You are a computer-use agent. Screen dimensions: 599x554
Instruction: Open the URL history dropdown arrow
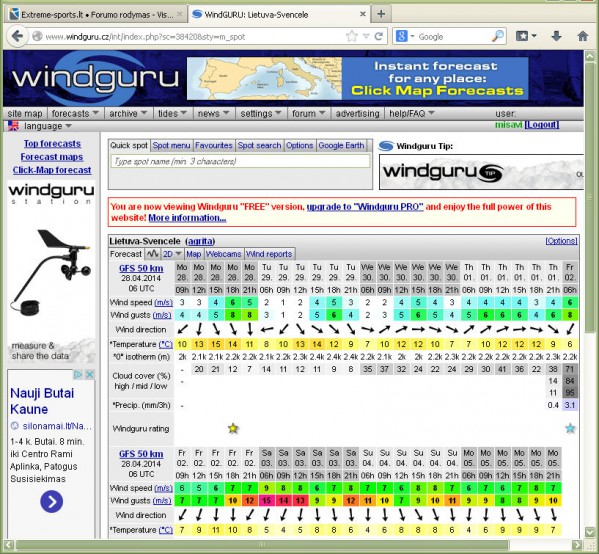(x=366, y=36)
